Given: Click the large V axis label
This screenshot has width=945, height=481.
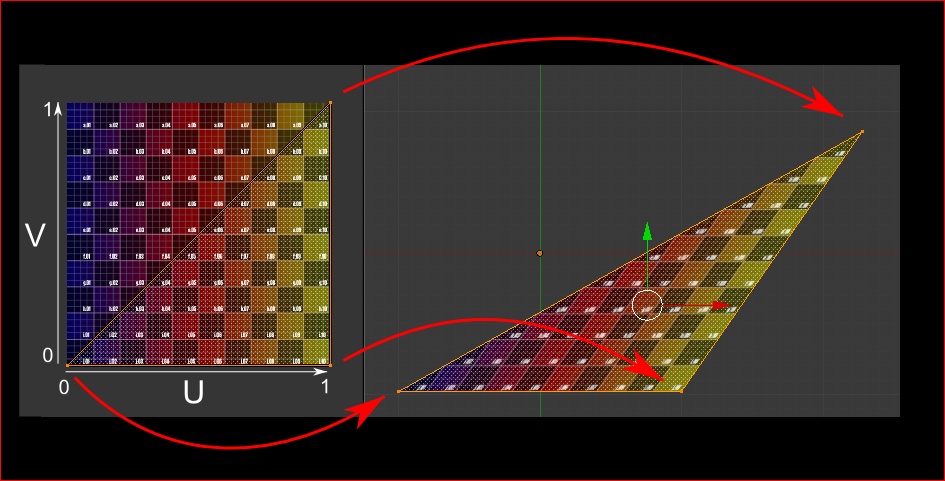Looking at the screenshot, I should pos(35,235).
